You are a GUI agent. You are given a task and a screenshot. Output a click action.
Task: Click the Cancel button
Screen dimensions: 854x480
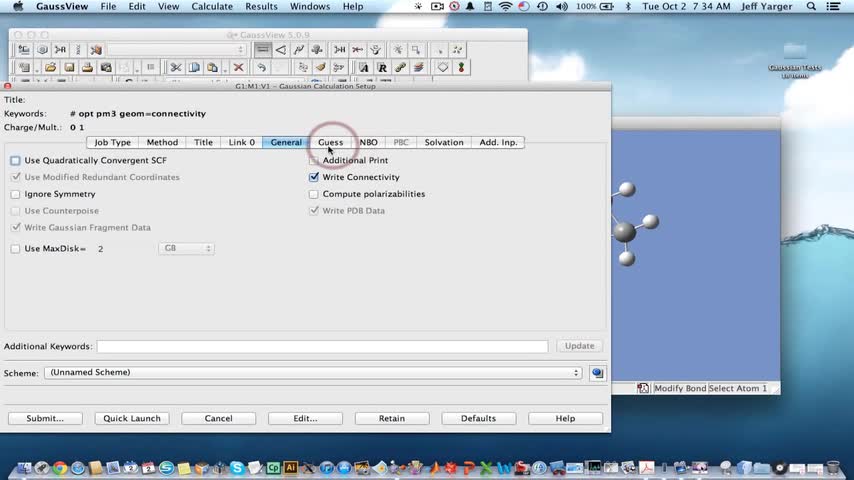point(218,418)
